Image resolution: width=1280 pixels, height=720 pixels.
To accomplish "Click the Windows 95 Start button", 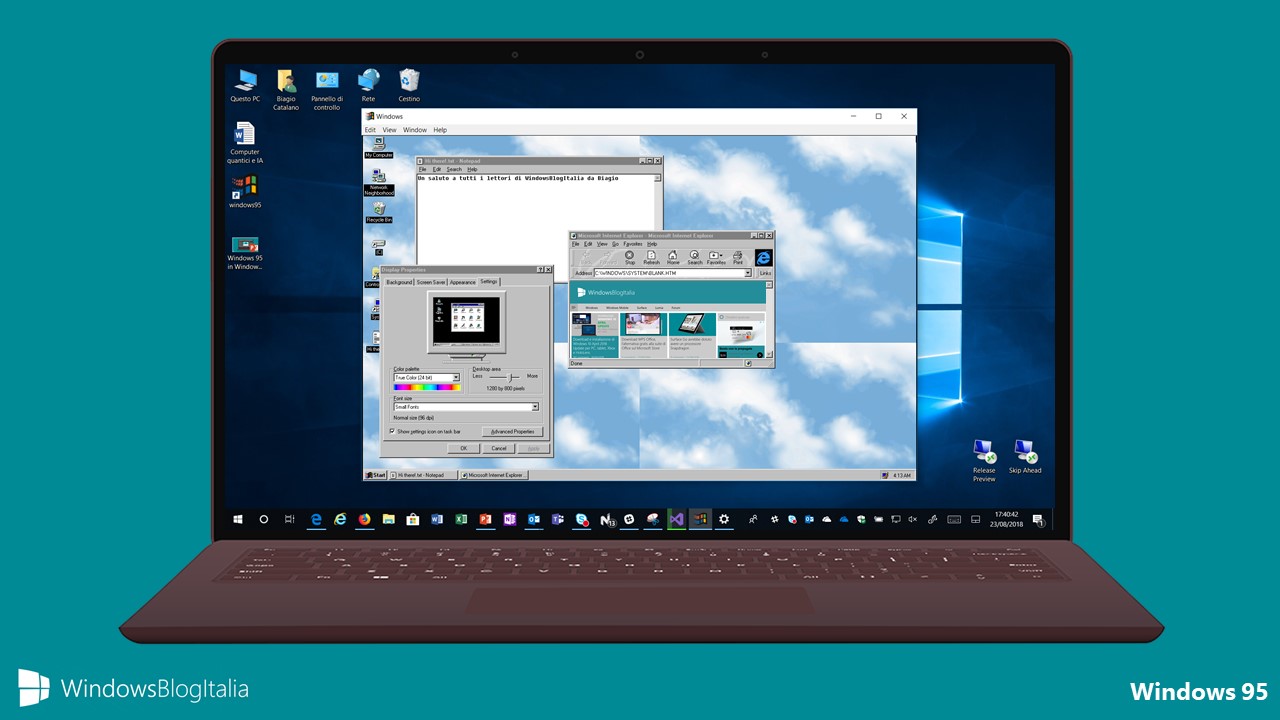I will (x=375, y=475).
